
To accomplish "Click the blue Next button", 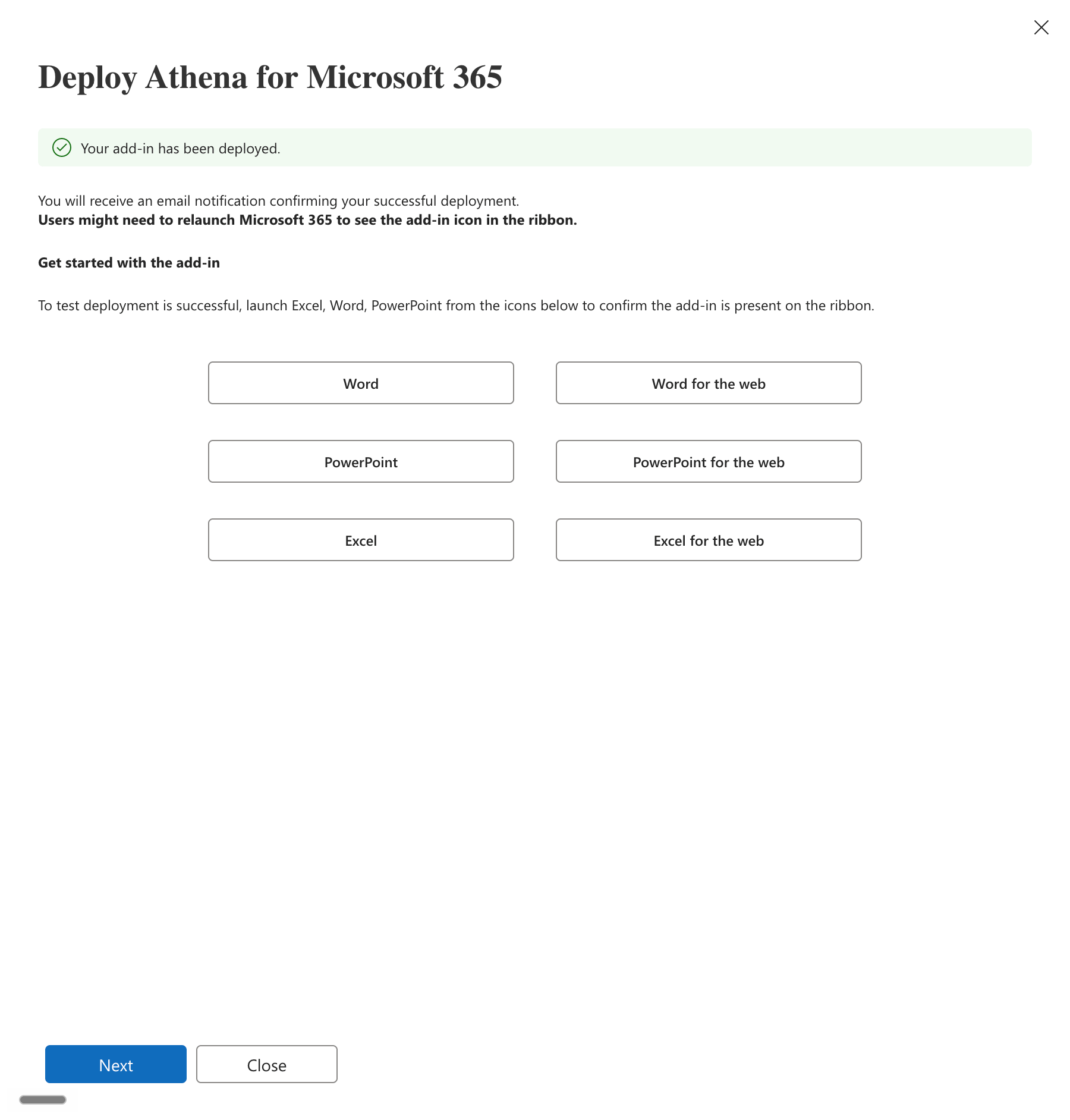I will 116,1064.
